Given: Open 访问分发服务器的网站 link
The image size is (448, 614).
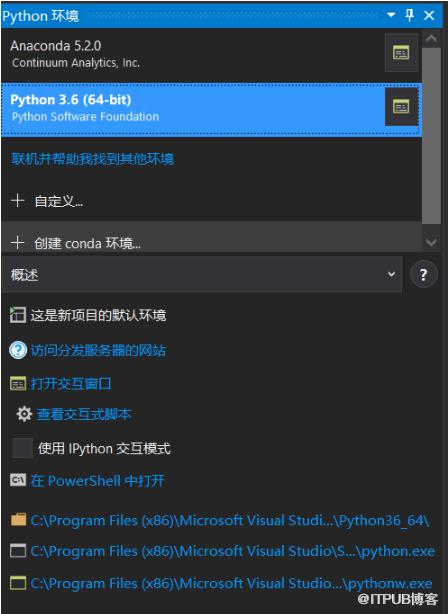Looking at the screenshot, I should point(98,350).
